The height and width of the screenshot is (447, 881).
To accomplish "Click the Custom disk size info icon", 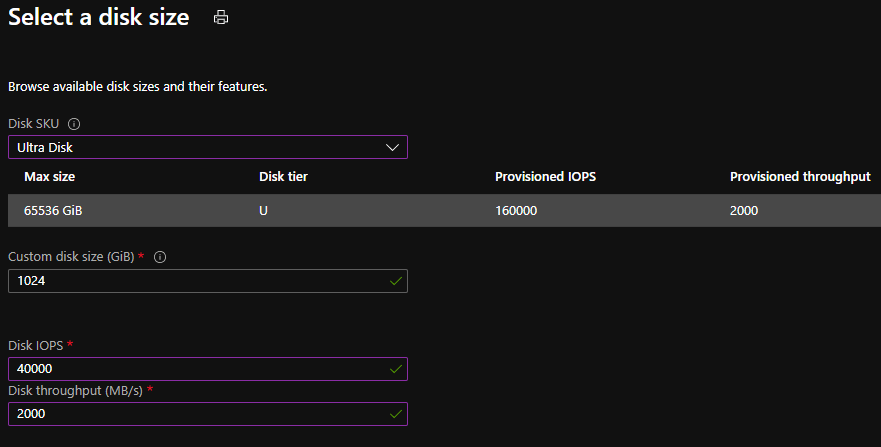I will pyautogui.click(x=160, y=257).
